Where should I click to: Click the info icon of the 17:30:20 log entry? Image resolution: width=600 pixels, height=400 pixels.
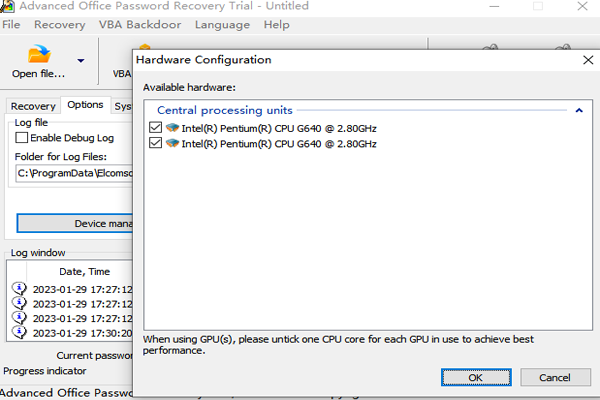(19, 332)
